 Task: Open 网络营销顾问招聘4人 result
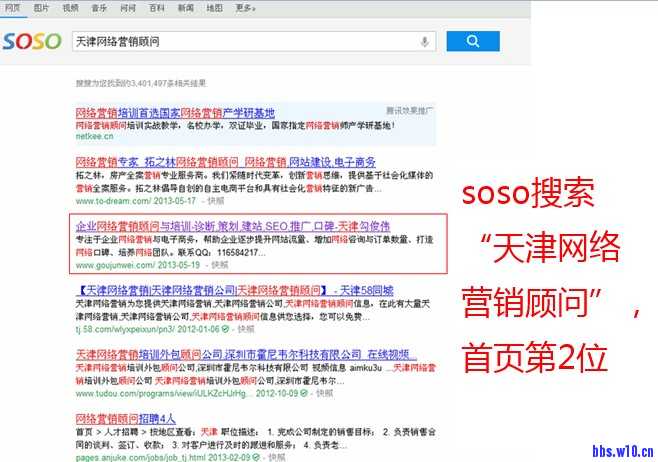point(125,417)
